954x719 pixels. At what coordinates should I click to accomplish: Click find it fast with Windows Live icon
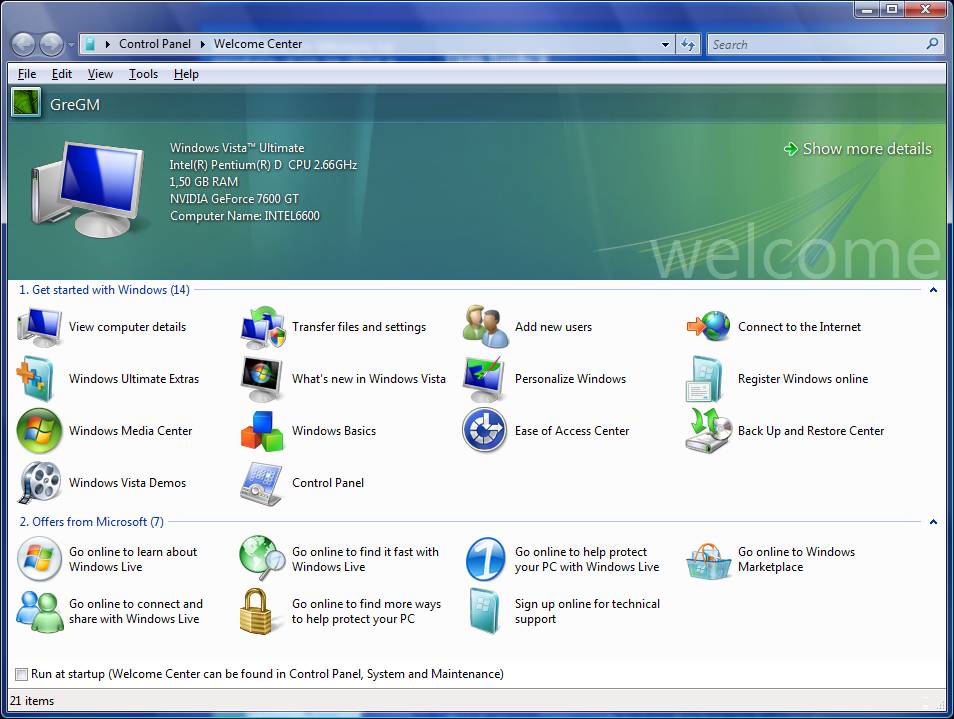[x=262, y=558]
